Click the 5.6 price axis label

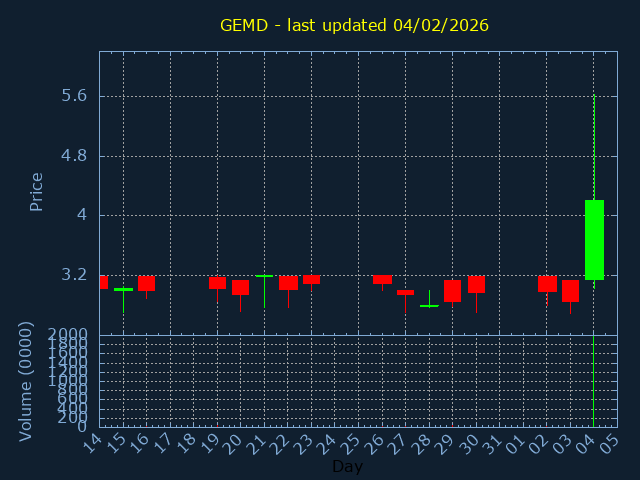pos(74,96)
